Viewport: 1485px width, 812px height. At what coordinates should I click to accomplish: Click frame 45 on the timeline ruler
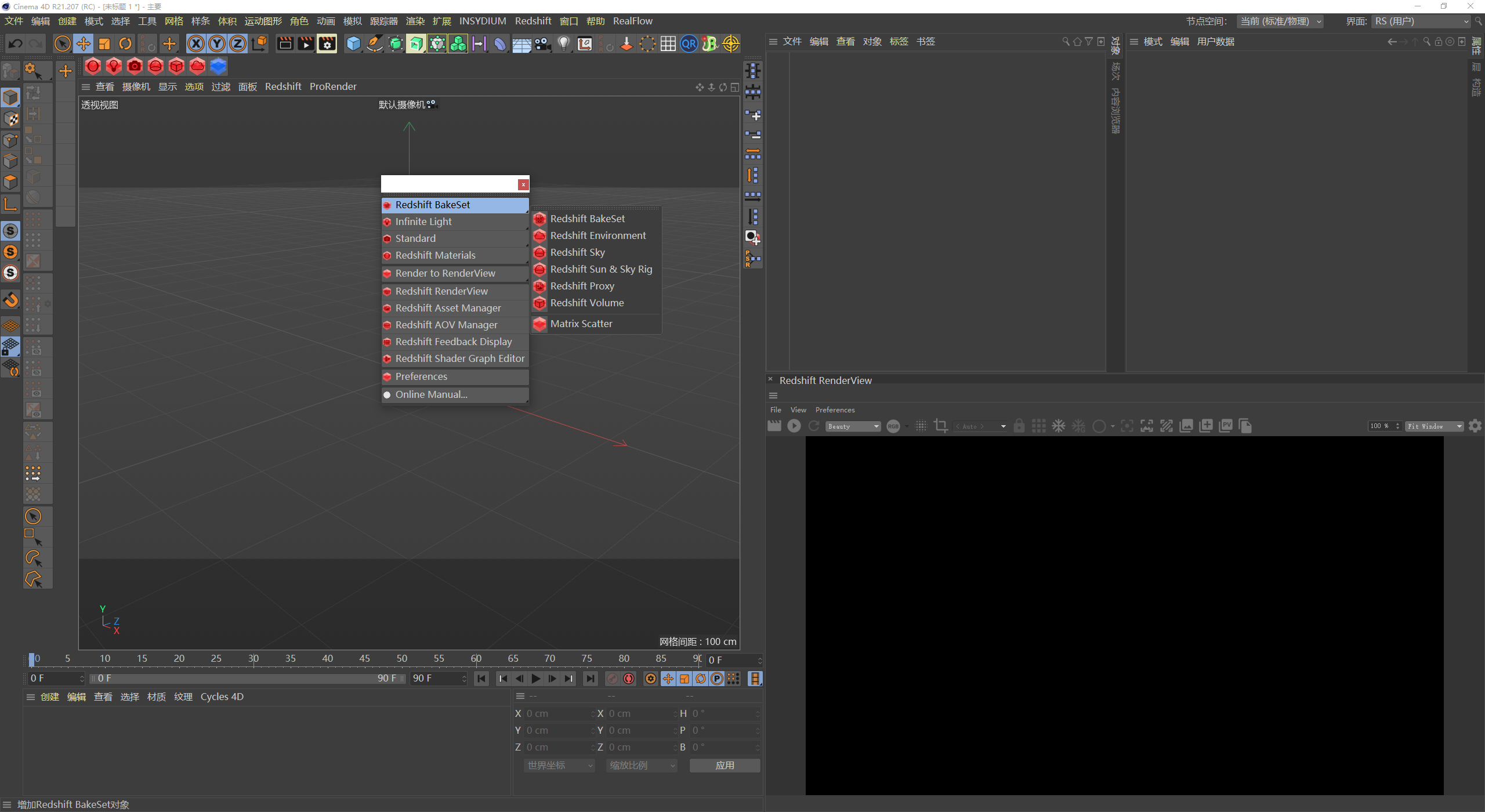coord(365,659)
